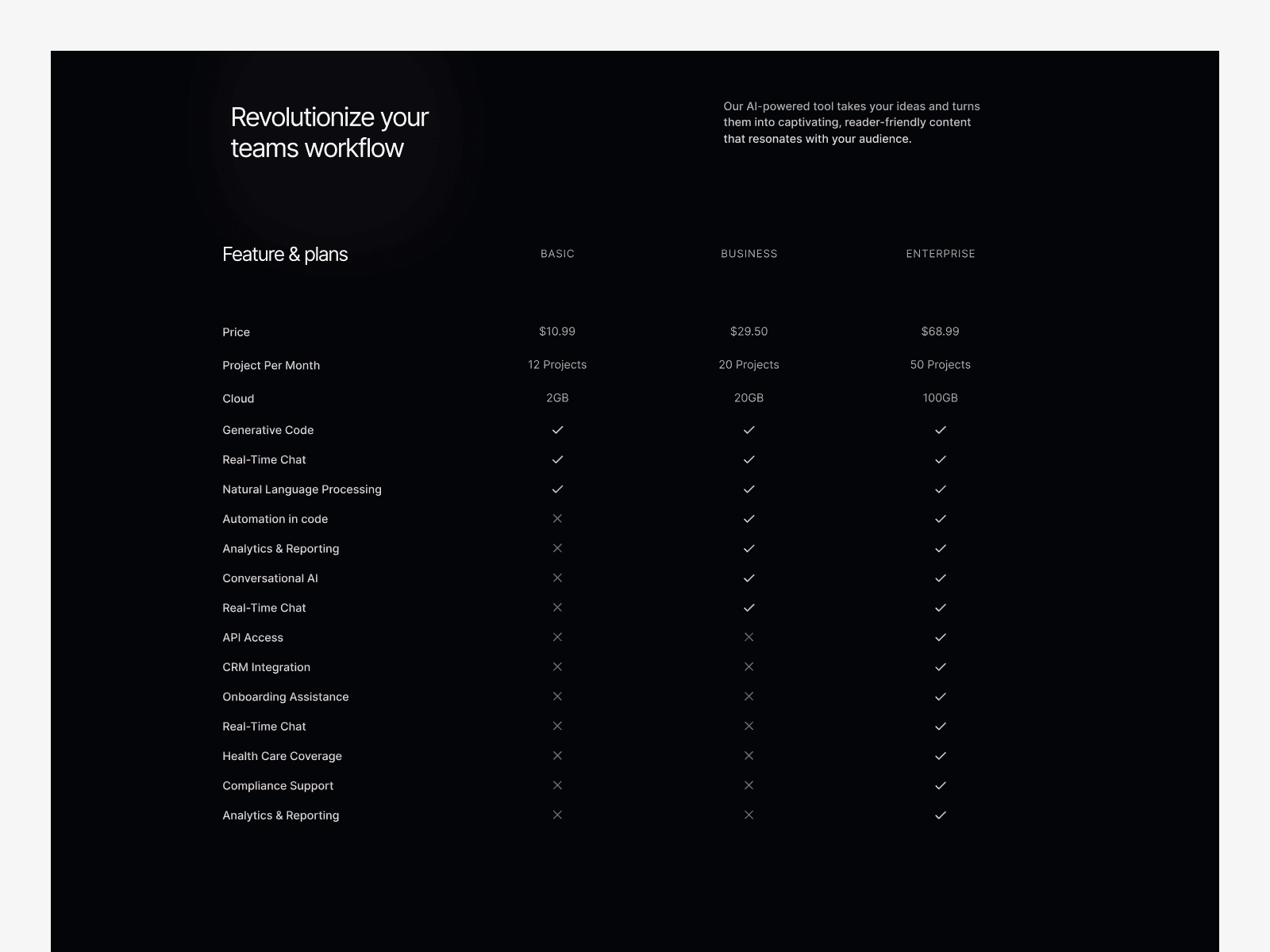Image resolution: width=1270 pixels, height=952 pixels.
Task: Select the "Health Care Coverage" feature label
Action: pyautogui.click(x=282, y=756)
